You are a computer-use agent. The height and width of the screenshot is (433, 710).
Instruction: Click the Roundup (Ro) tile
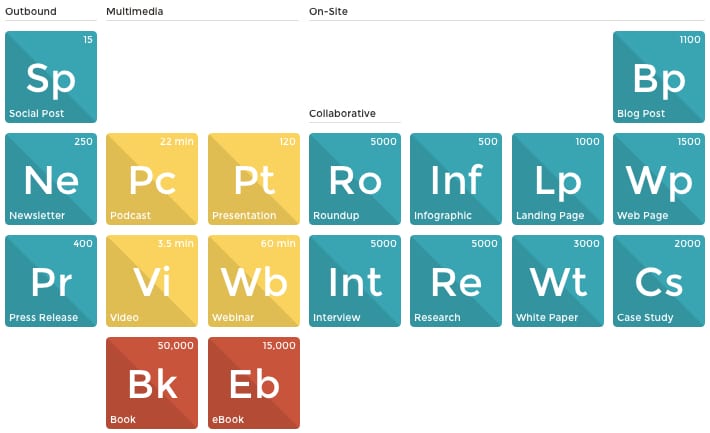tap(355, 179)
